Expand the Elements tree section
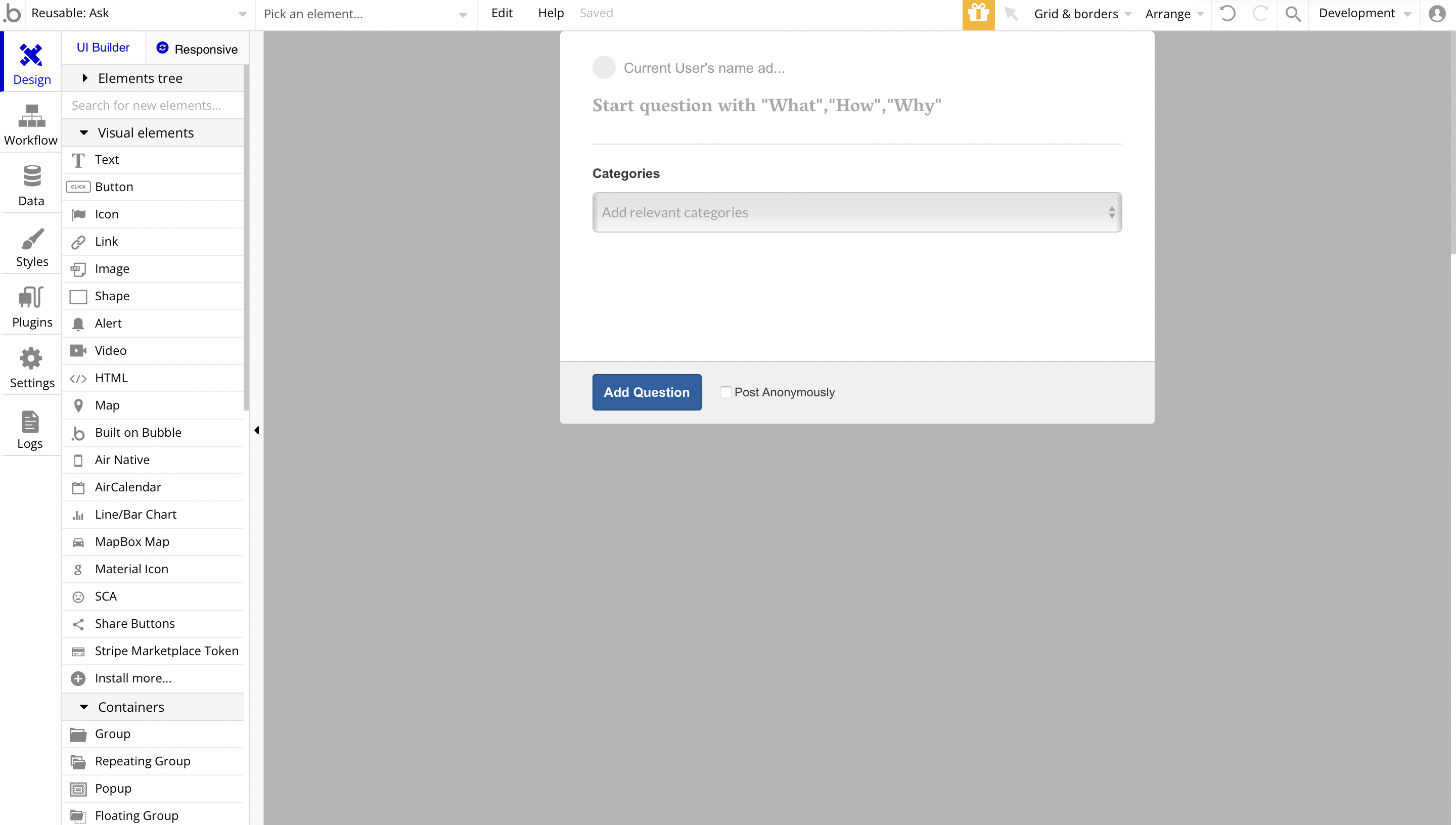Image resolution: width=1456 pixels, height=825 pixels. click(x=140, y=78)
